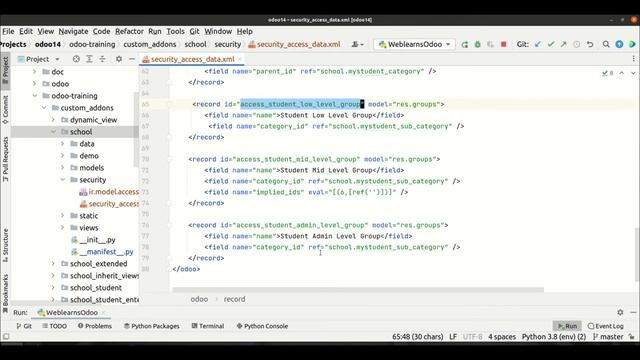The height and width of the screenshot is (360, 640).
Task: Open the Refactor menu
Action: (x=129, y=31)
